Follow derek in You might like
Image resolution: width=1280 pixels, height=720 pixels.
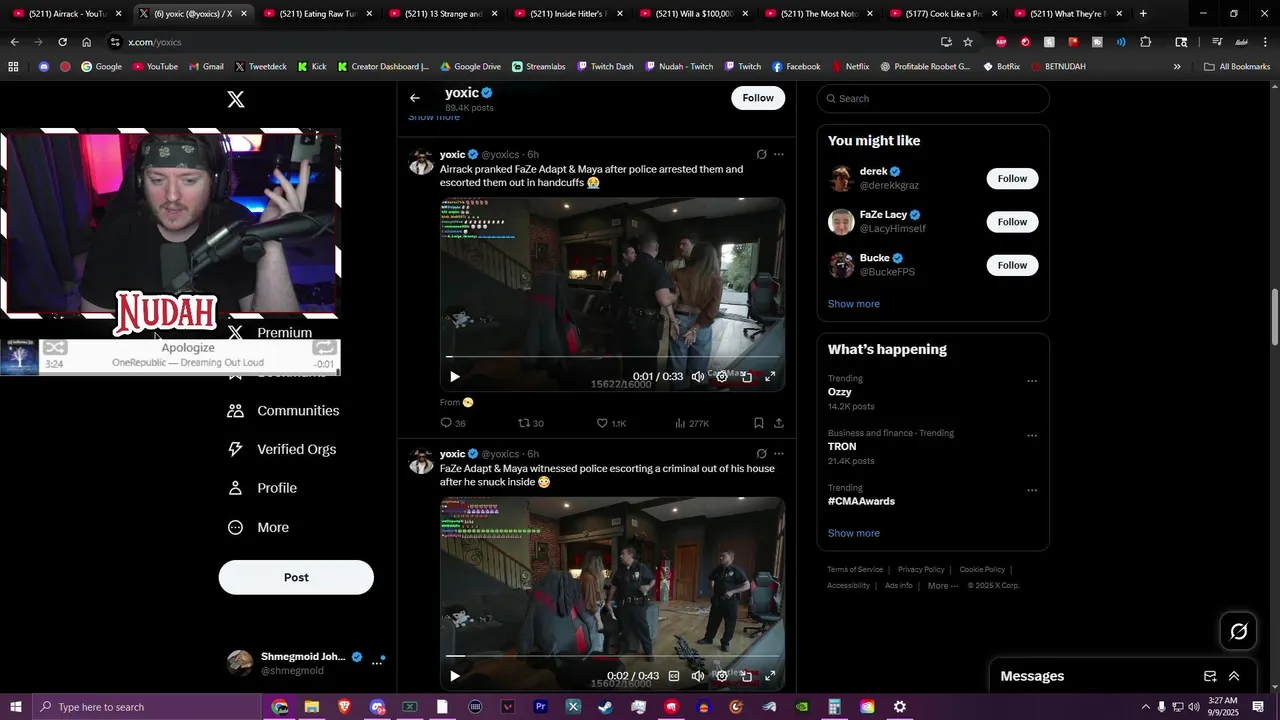tap(1012, 178)
